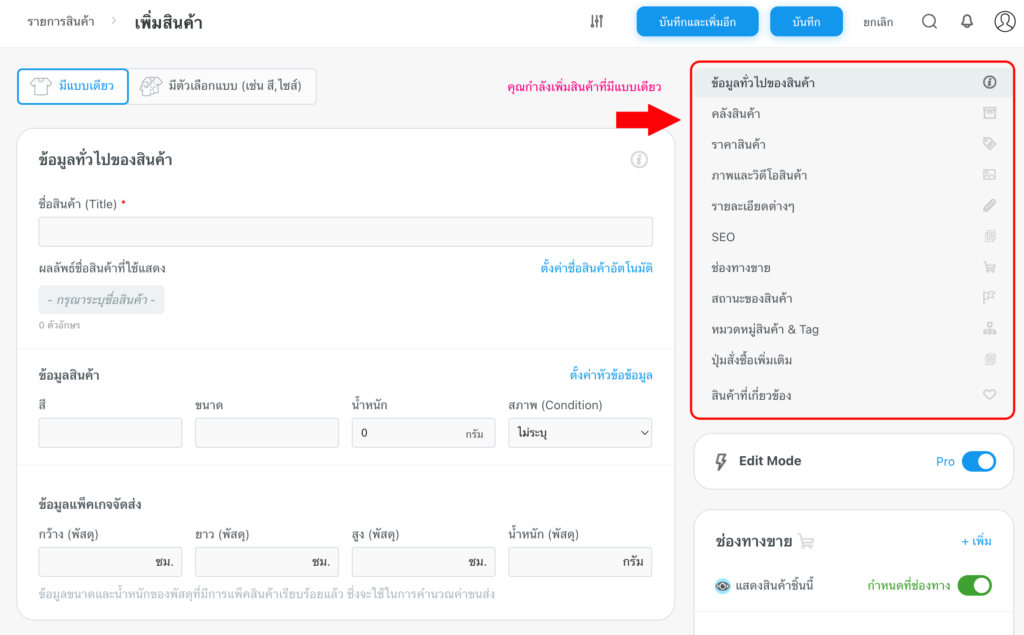Jump to SEO section in side menu

pos(723,237)
